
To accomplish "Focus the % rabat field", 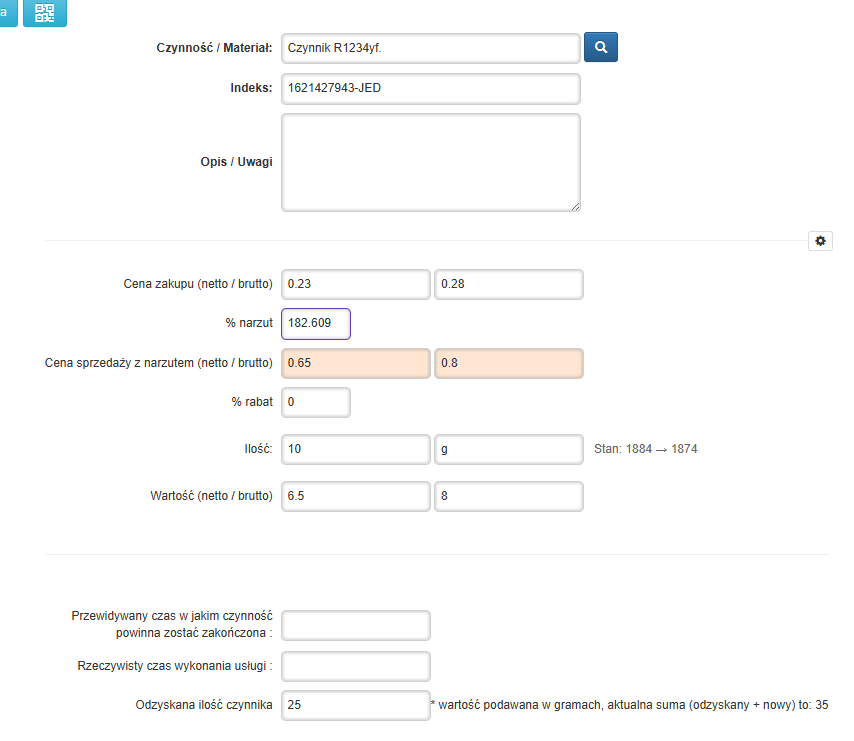I will coord(316,402).
